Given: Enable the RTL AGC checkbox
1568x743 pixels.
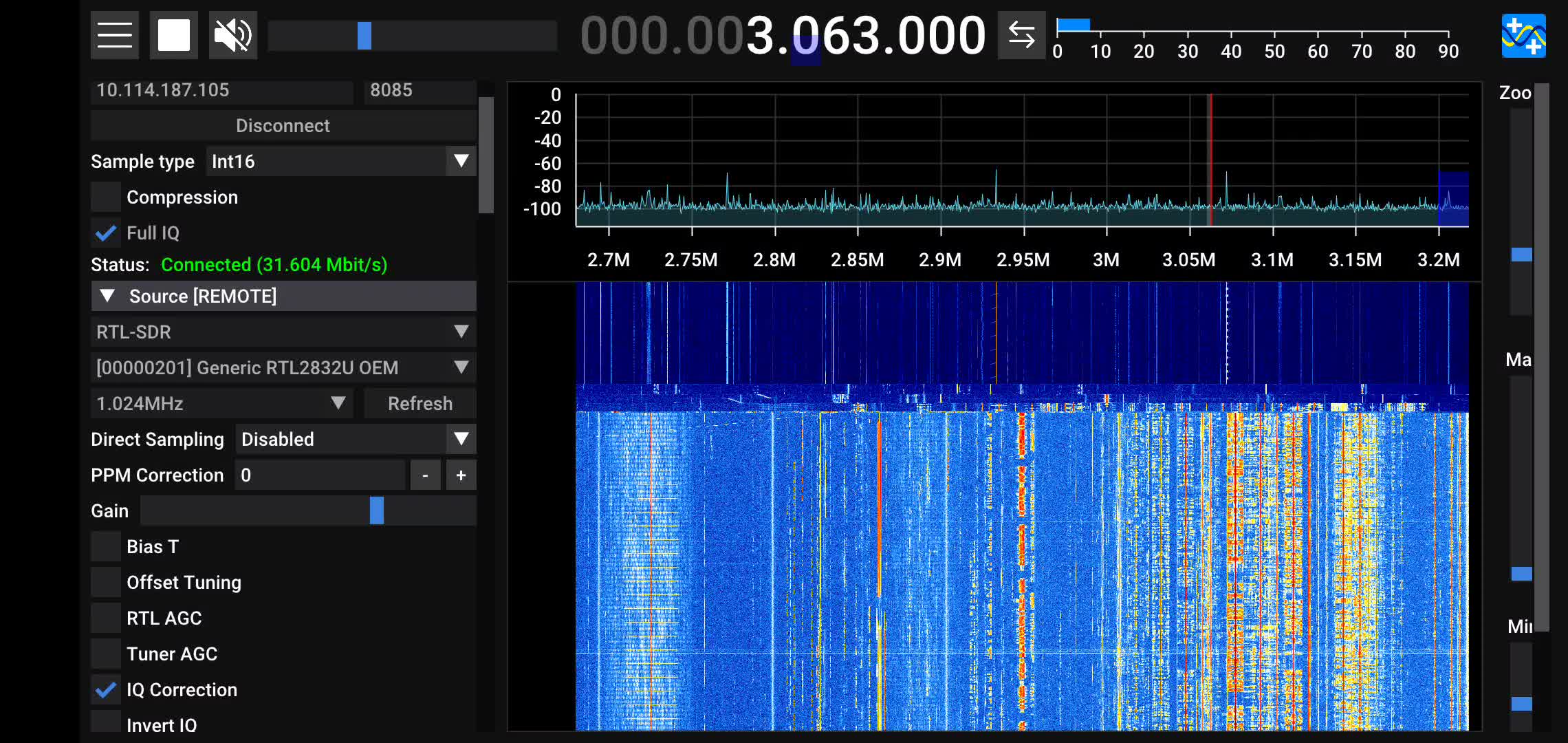Looking at the screenshot, I should pyautogui.click(x=106, y=618).
